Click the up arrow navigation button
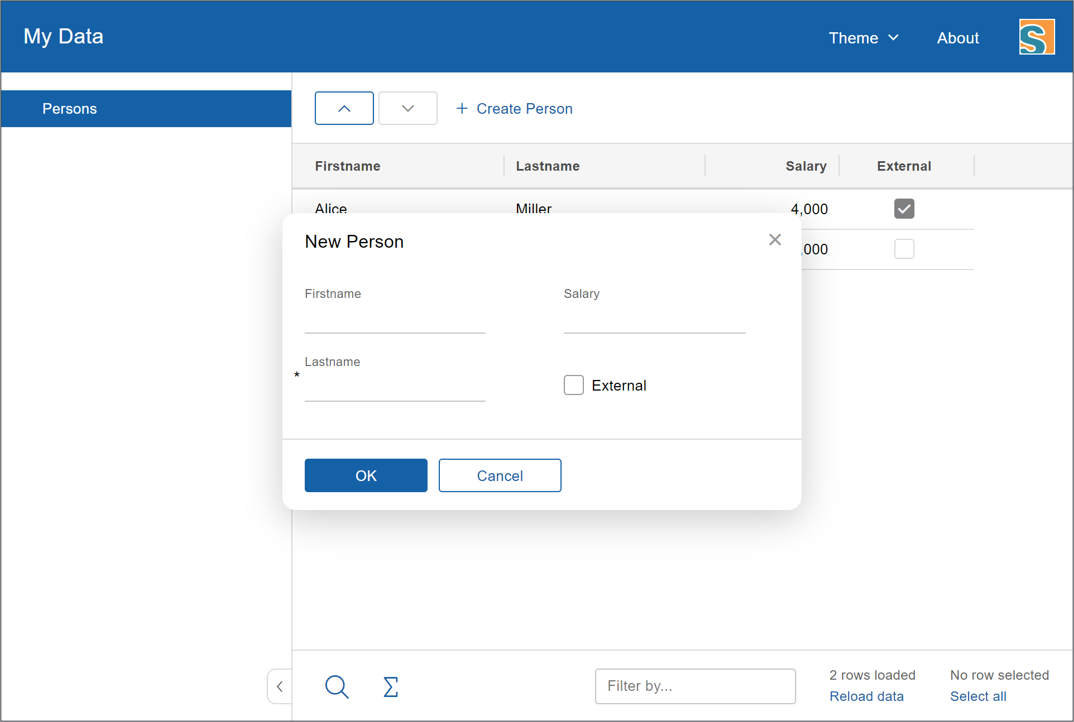Screen dimensions: 1074x722 tap(344, 108)
